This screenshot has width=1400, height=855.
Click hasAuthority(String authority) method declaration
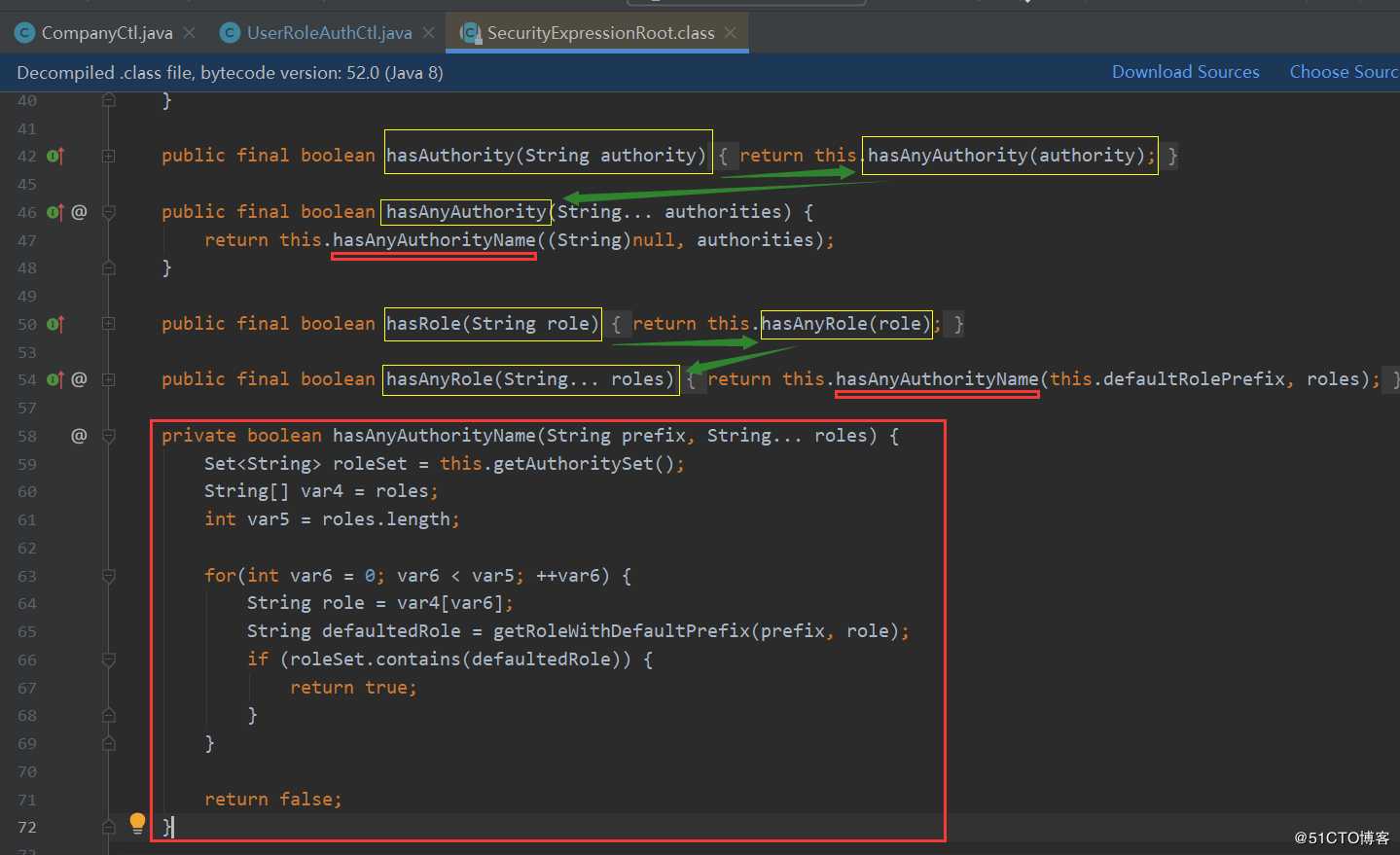(547, 156)
